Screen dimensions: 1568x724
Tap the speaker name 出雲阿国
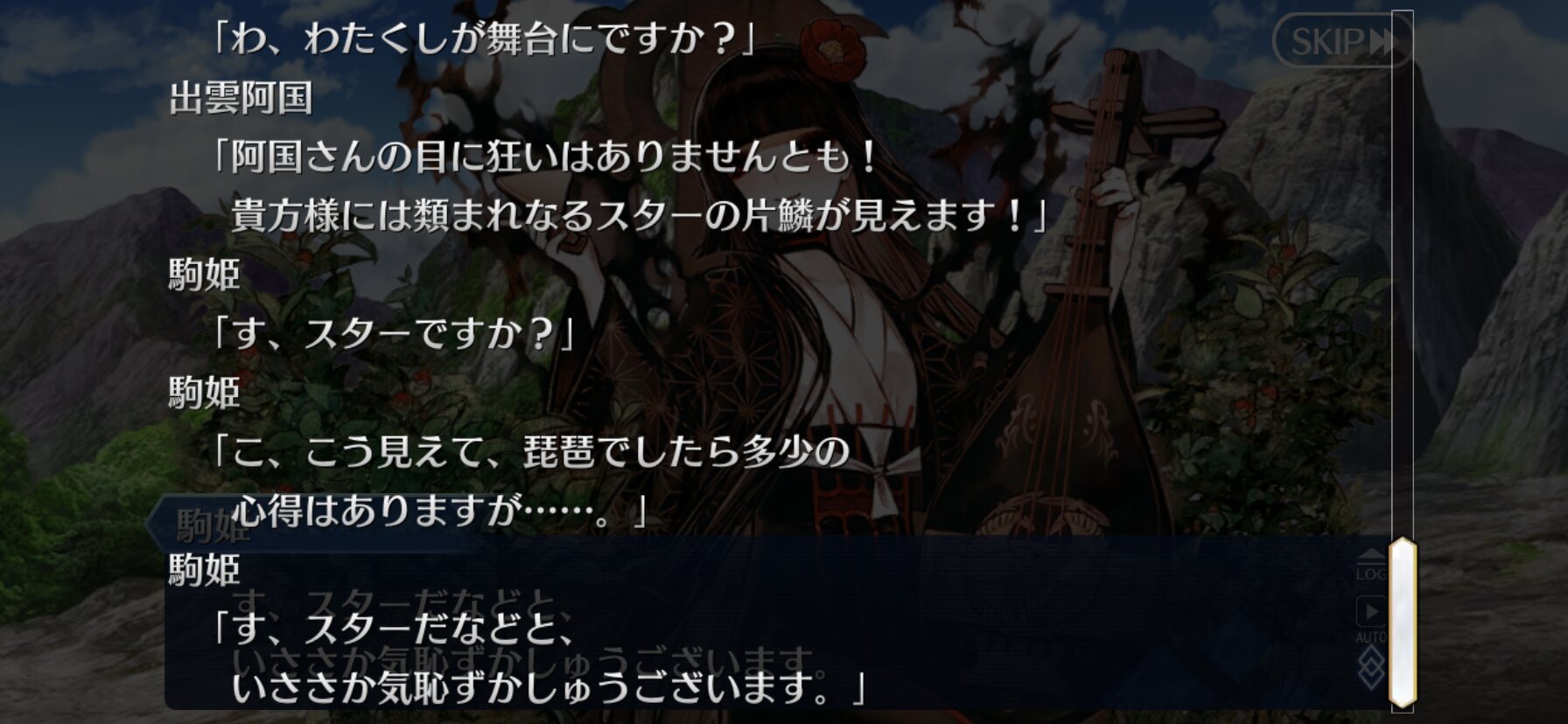[241, 98]
